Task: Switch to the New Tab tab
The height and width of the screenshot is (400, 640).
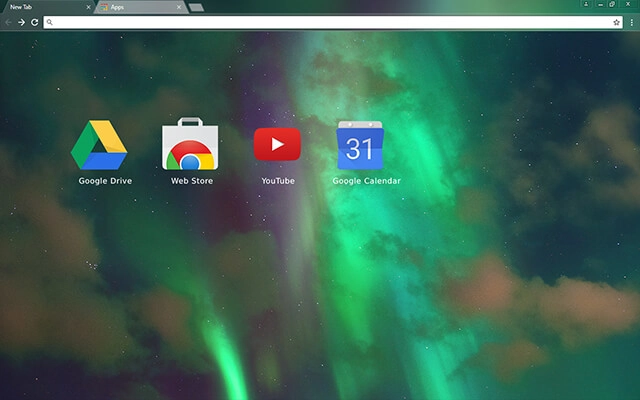Action: tap(47, 7)
